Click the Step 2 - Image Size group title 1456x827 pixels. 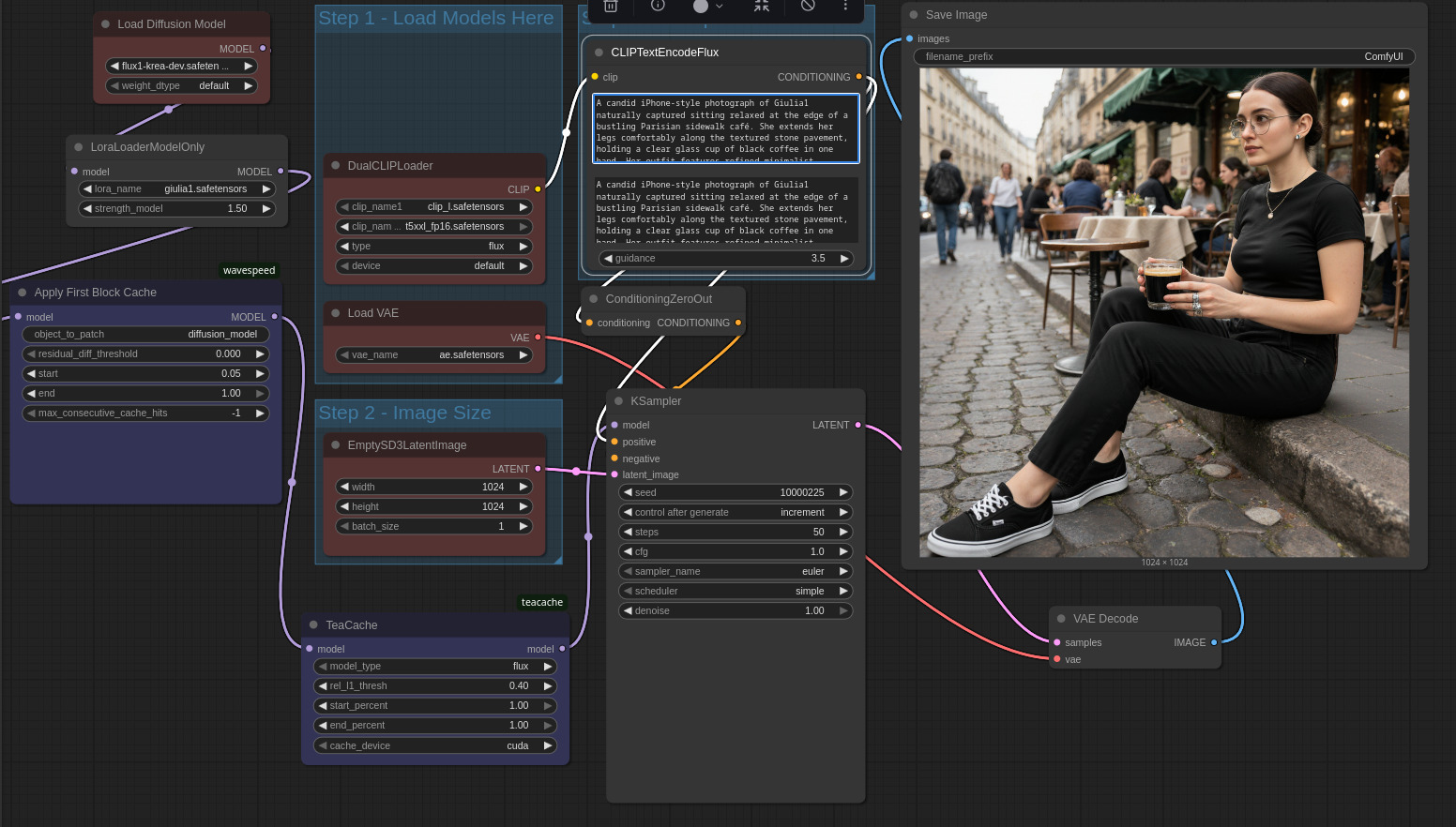point(404,413)
